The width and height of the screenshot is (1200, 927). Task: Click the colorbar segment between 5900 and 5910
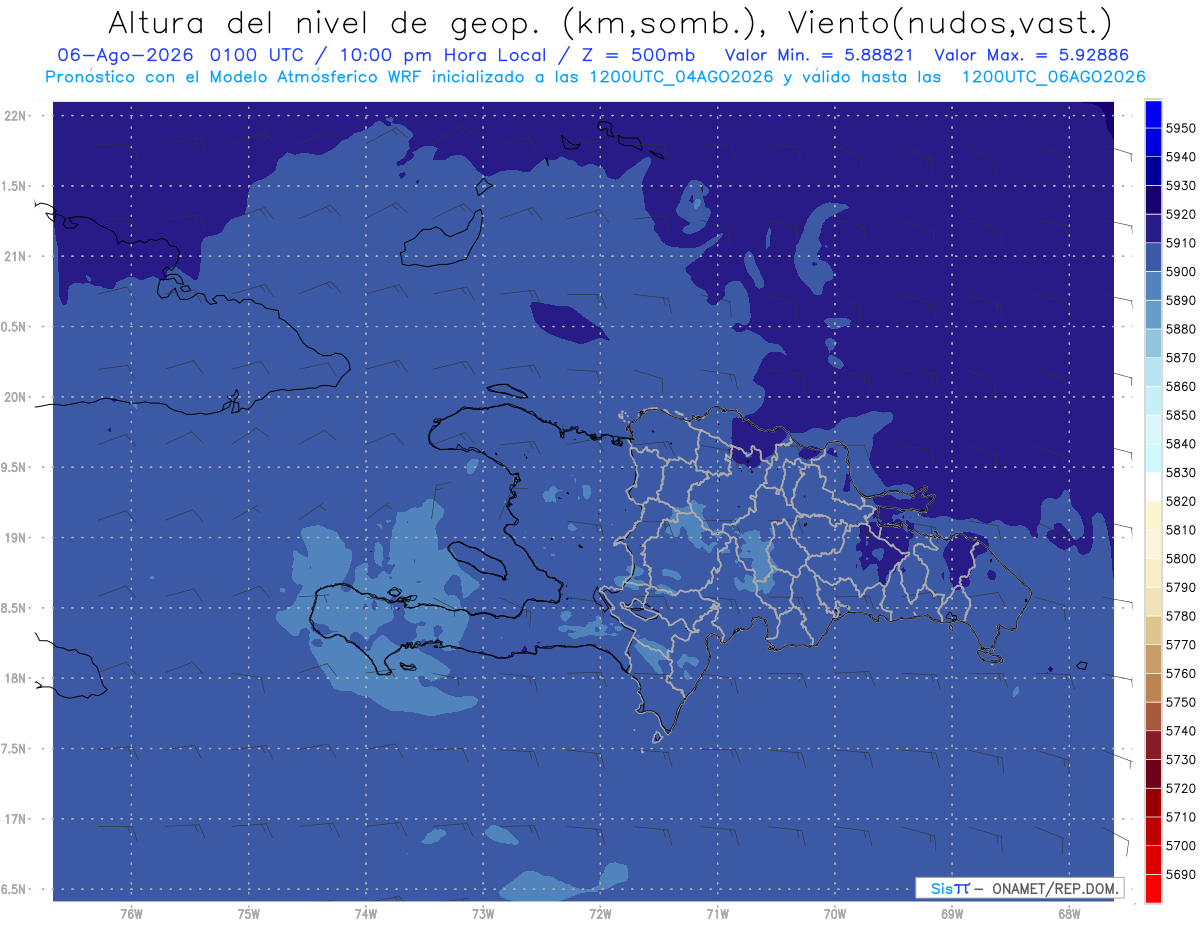(x=1152, y=257)
